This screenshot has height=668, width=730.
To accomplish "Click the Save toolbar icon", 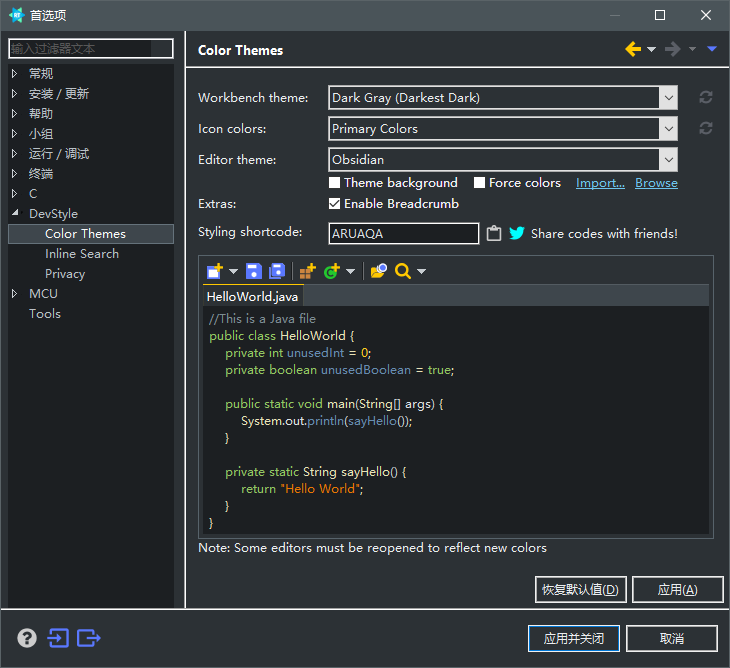I will pos(254,271).
